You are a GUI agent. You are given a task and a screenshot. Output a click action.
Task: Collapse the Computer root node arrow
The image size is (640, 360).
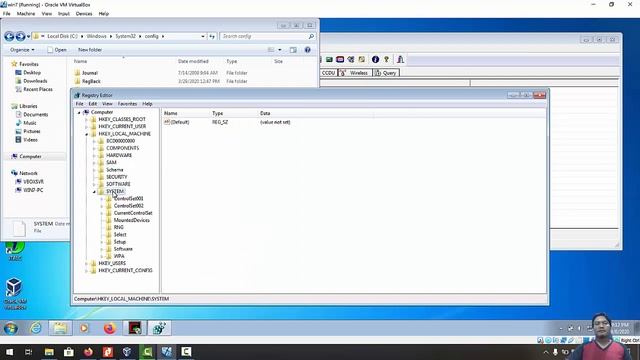click(x=79, y=112)
